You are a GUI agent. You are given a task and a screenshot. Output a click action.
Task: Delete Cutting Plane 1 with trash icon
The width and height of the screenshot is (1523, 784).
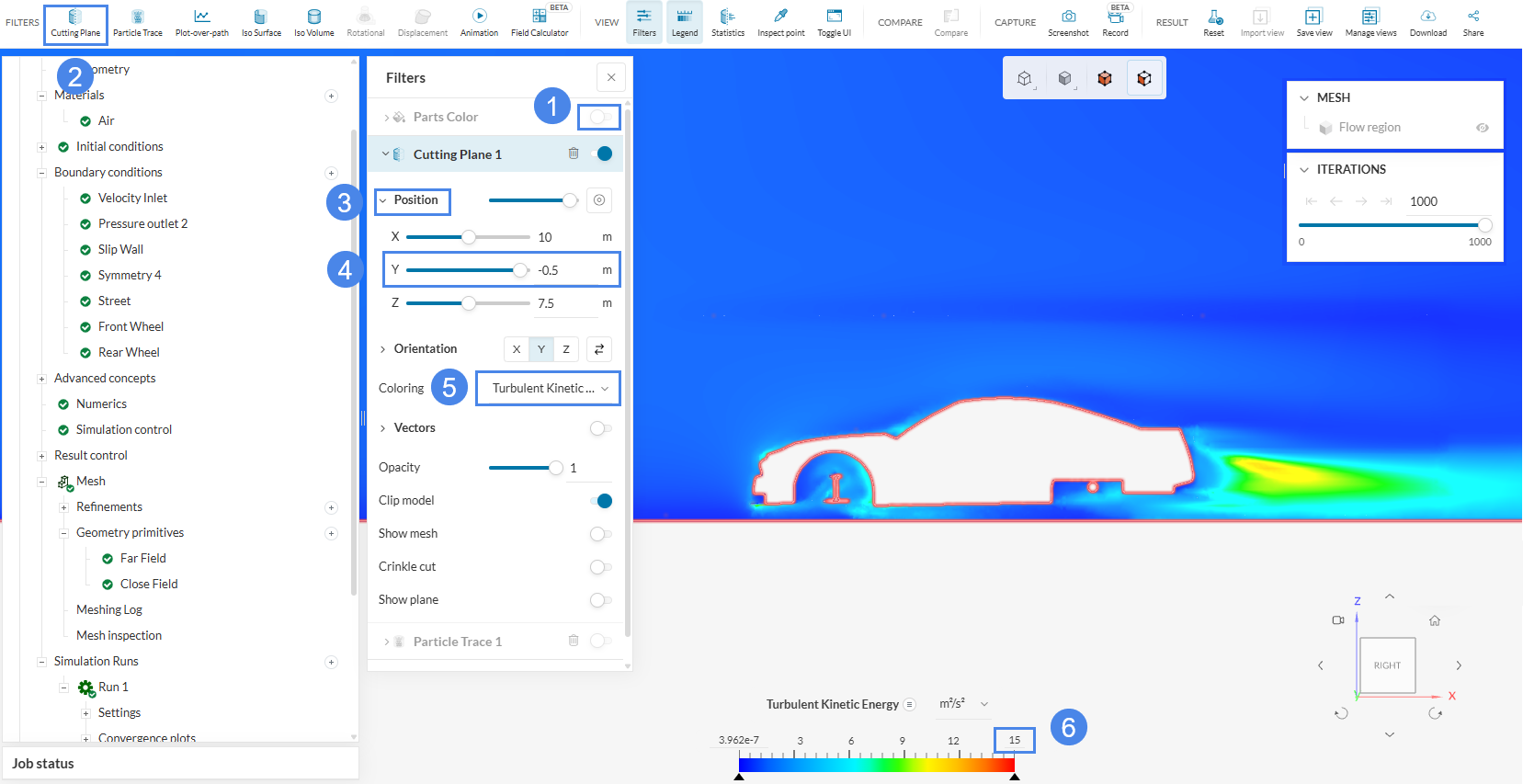(574, 153)
